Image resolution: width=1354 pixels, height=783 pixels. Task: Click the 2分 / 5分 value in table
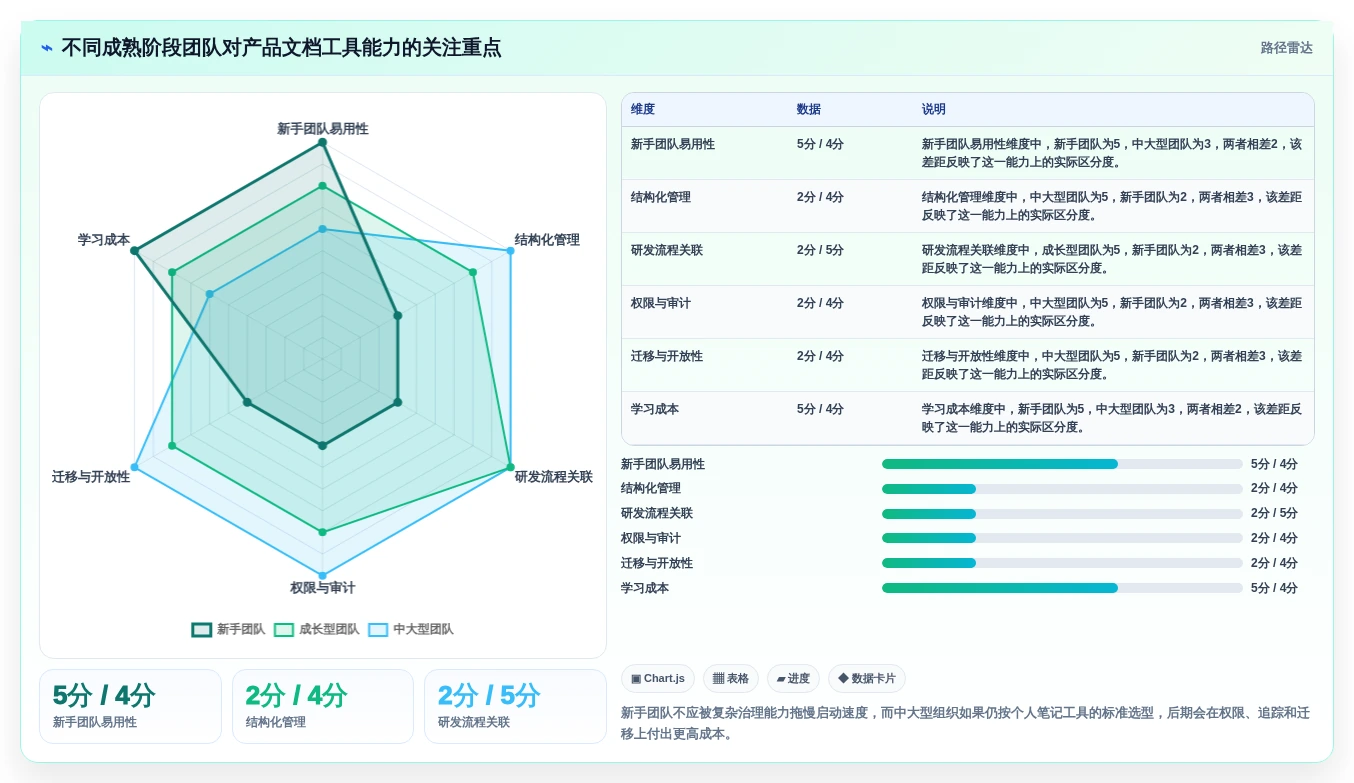[820, 250]
